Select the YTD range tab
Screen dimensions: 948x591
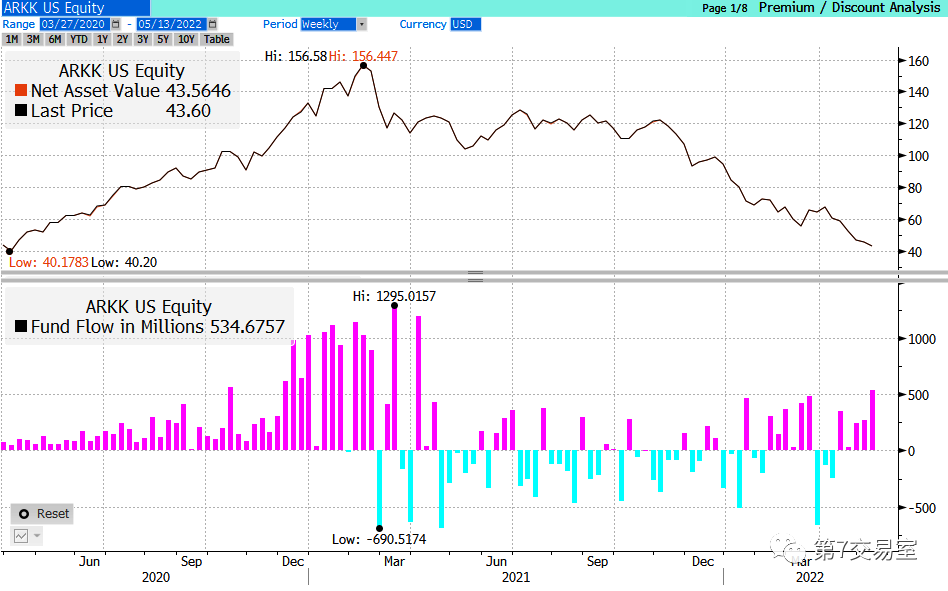(x=79, y=39)
